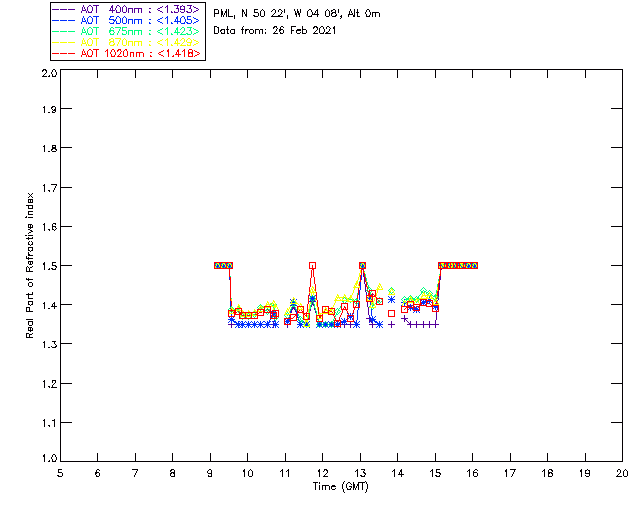The width and height of the screenshot is (640, 512).
Task: Click the 1.8 y-axis tick label
Action: [x=49, y=148]
